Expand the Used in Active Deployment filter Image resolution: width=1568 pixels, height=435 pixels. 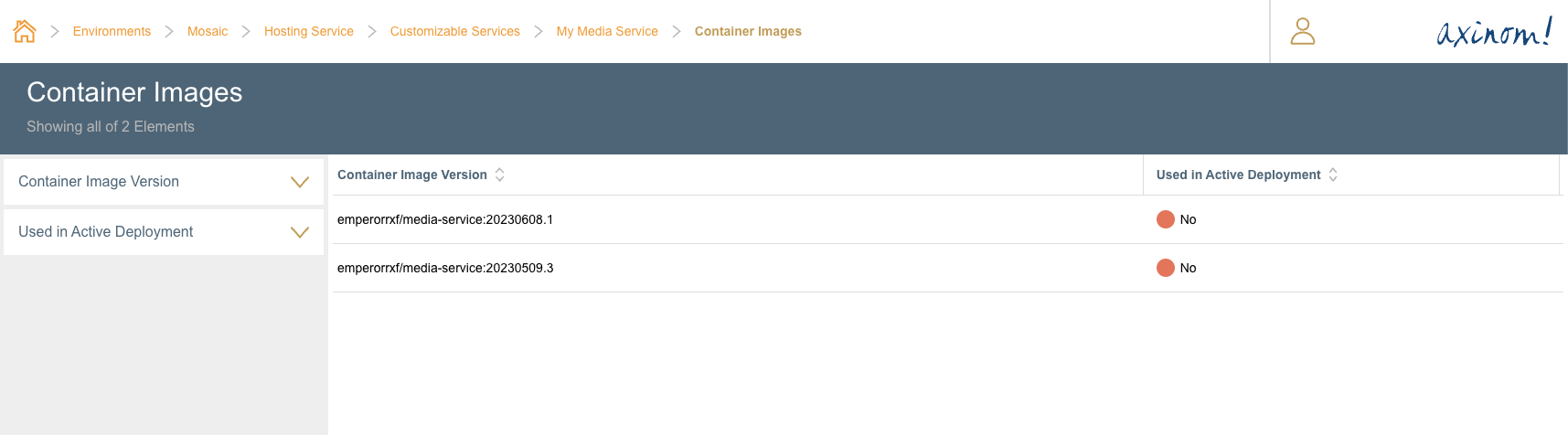click(x=299, y=232)
